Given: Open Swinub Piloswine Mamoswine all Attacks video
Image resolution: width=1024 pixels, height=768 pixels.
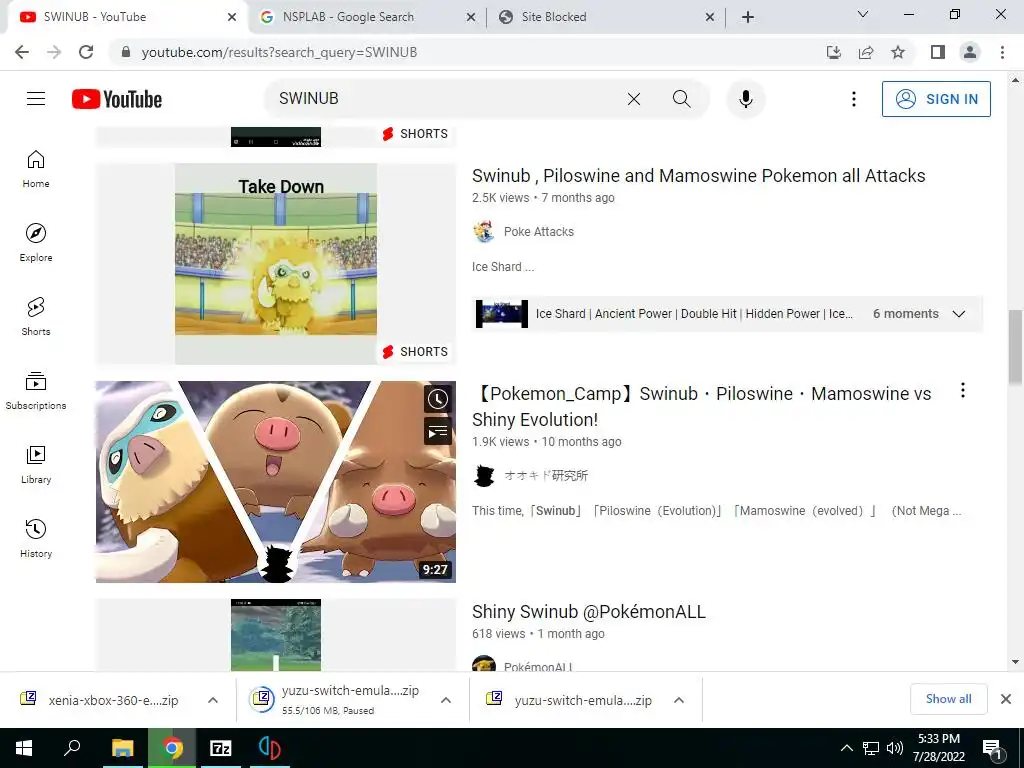Looking at the screenshot, I should pyautogui.click(x=698, y=176).
